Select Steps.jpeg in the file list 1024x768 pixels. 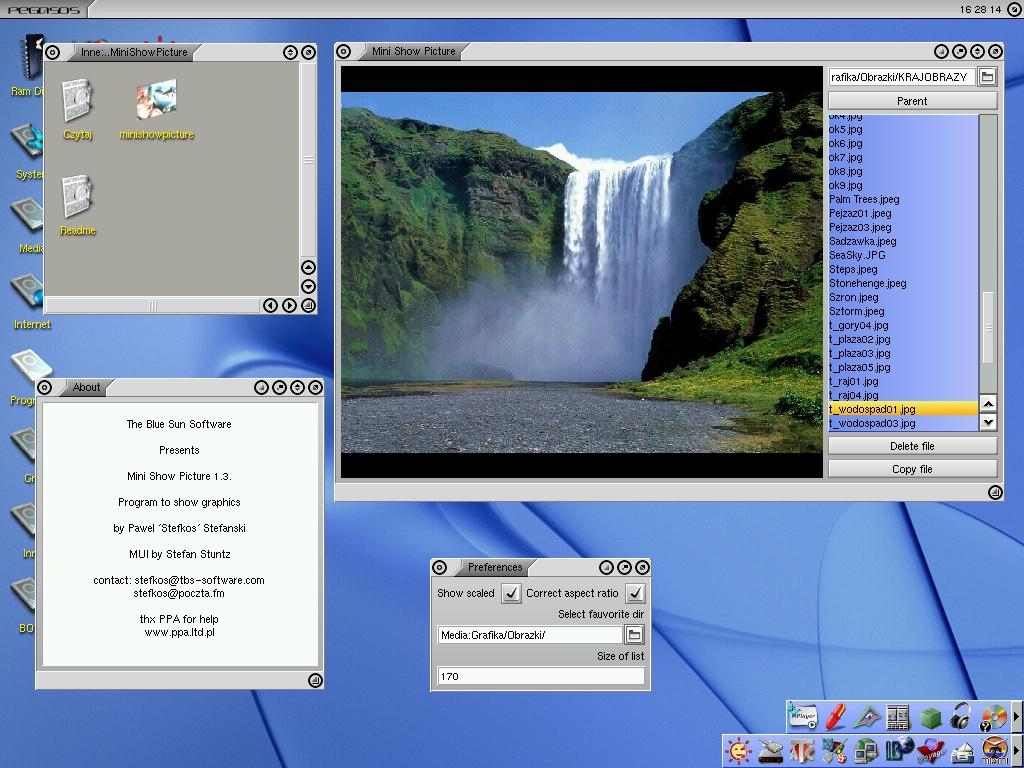pos(903,269)
